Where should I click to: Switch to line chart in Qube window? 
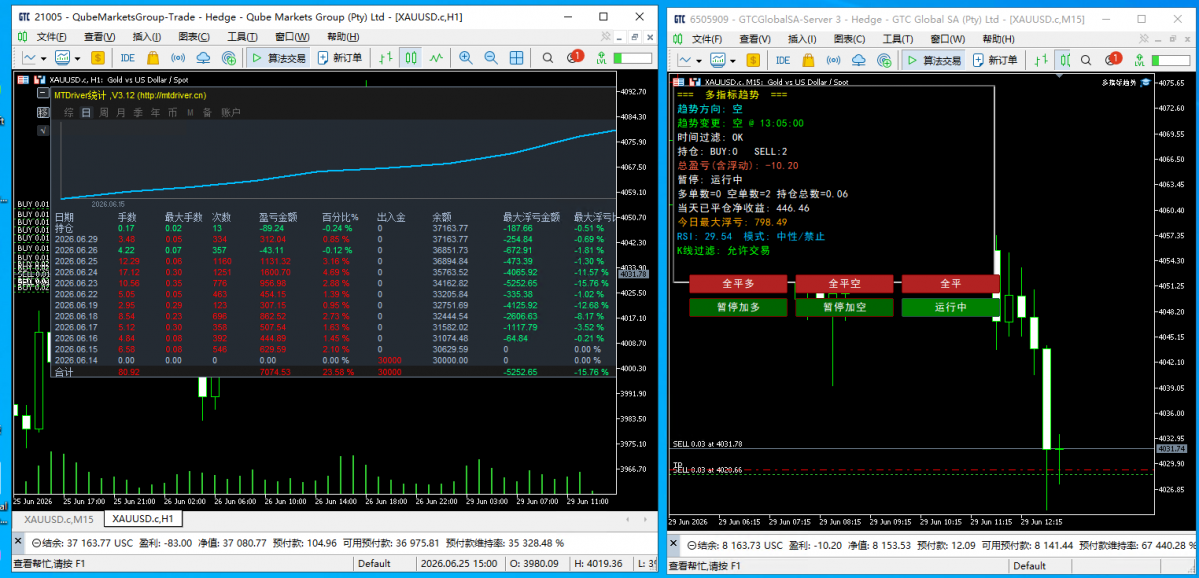437,58
